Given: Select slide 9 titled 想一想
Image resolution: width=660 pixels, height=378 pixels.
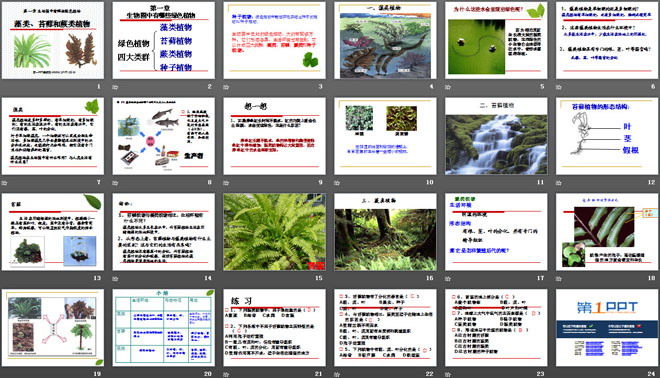Looking at the screenshot, I should click(x=274, y=136).
